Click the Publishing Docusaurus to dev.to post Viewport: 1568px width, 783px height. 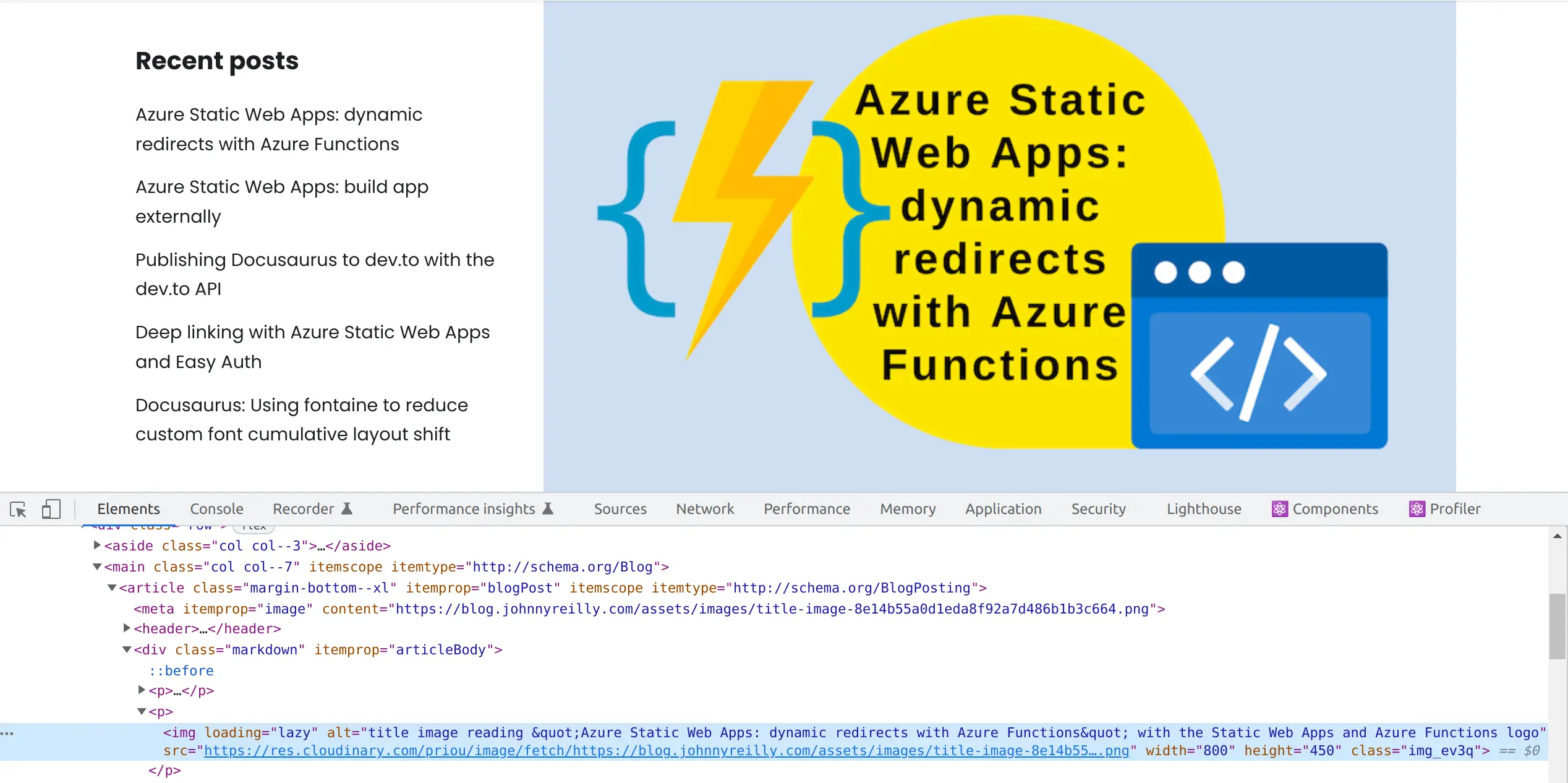[x=314, y=274]
